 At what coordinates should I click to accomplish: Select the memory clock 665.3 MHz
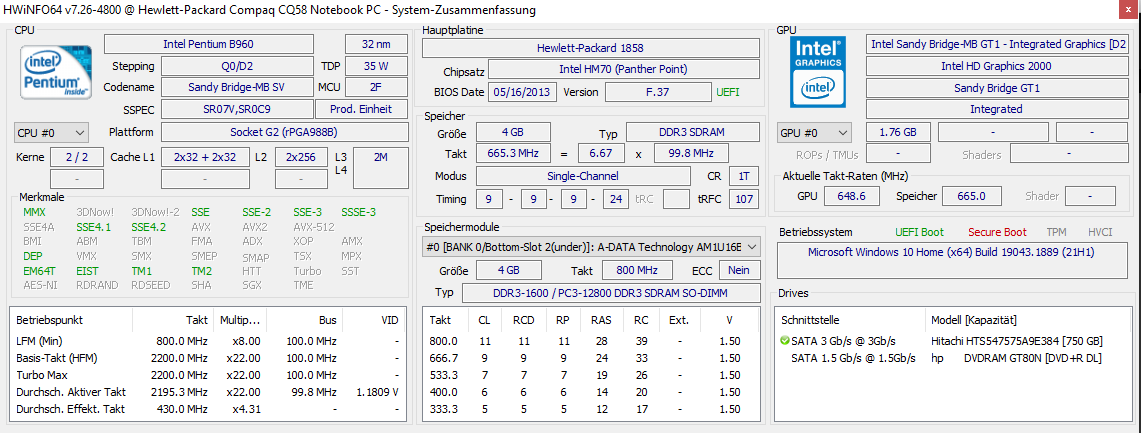[x=514, y=154]
